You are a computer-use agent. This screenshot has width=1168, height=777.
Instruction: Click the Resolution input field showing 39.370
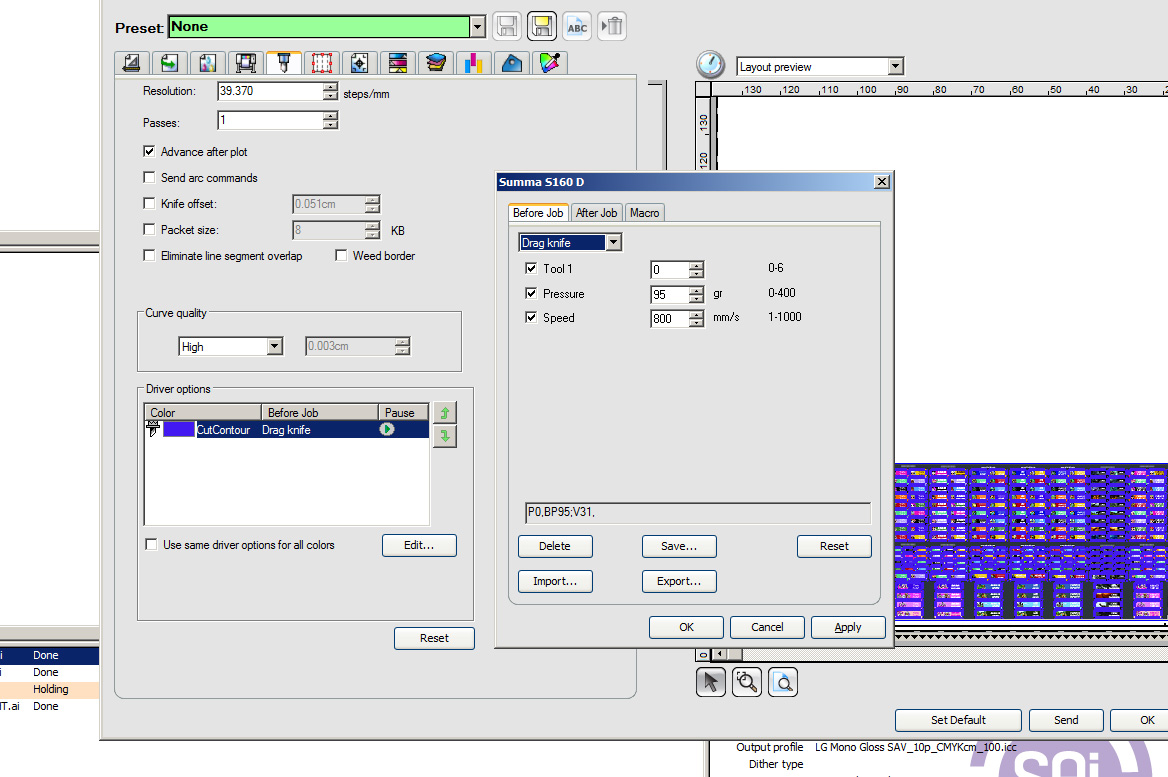(270, 91)
